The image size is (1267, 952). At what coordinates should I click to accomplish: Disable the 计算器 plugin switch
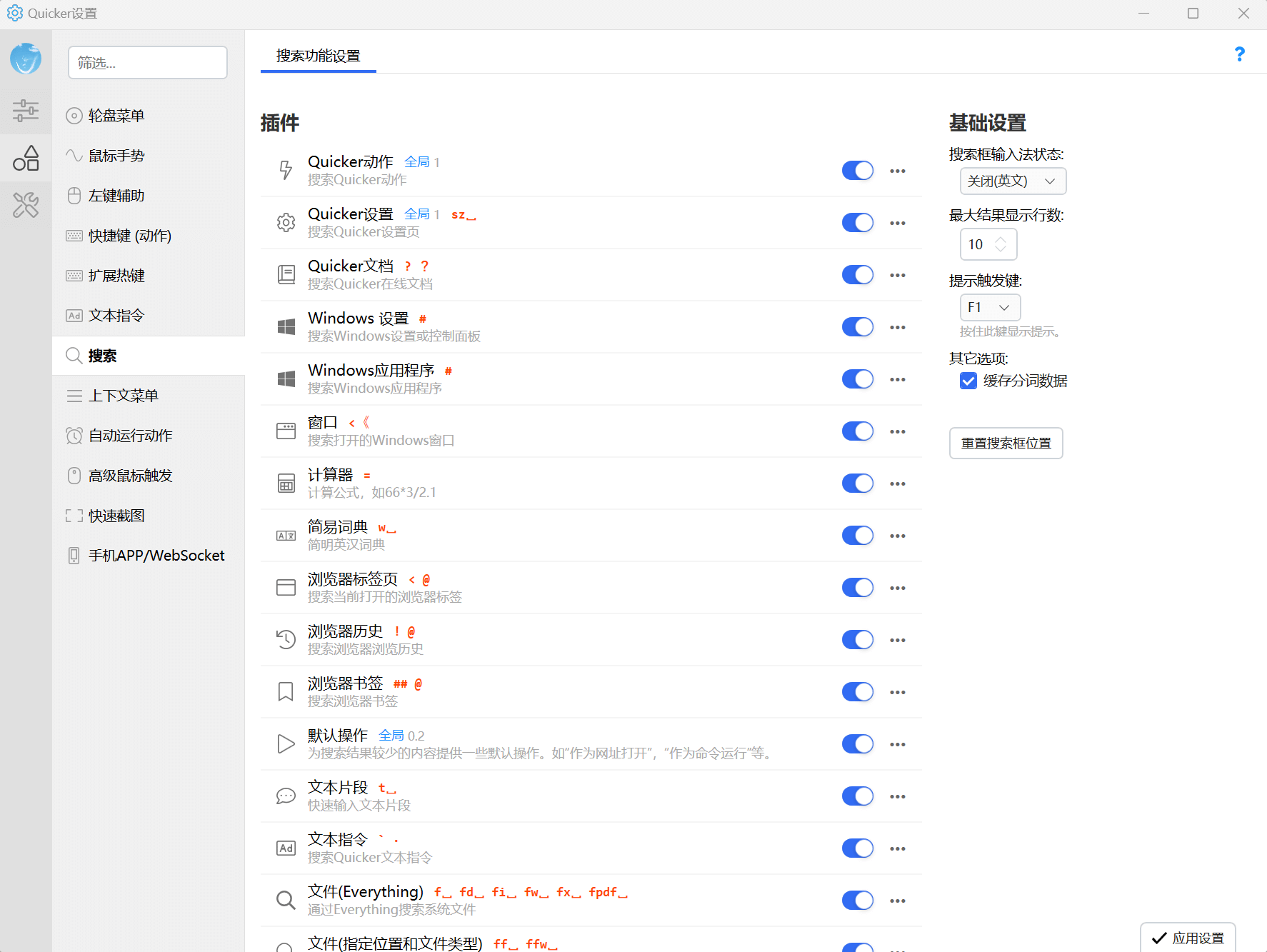858,483
